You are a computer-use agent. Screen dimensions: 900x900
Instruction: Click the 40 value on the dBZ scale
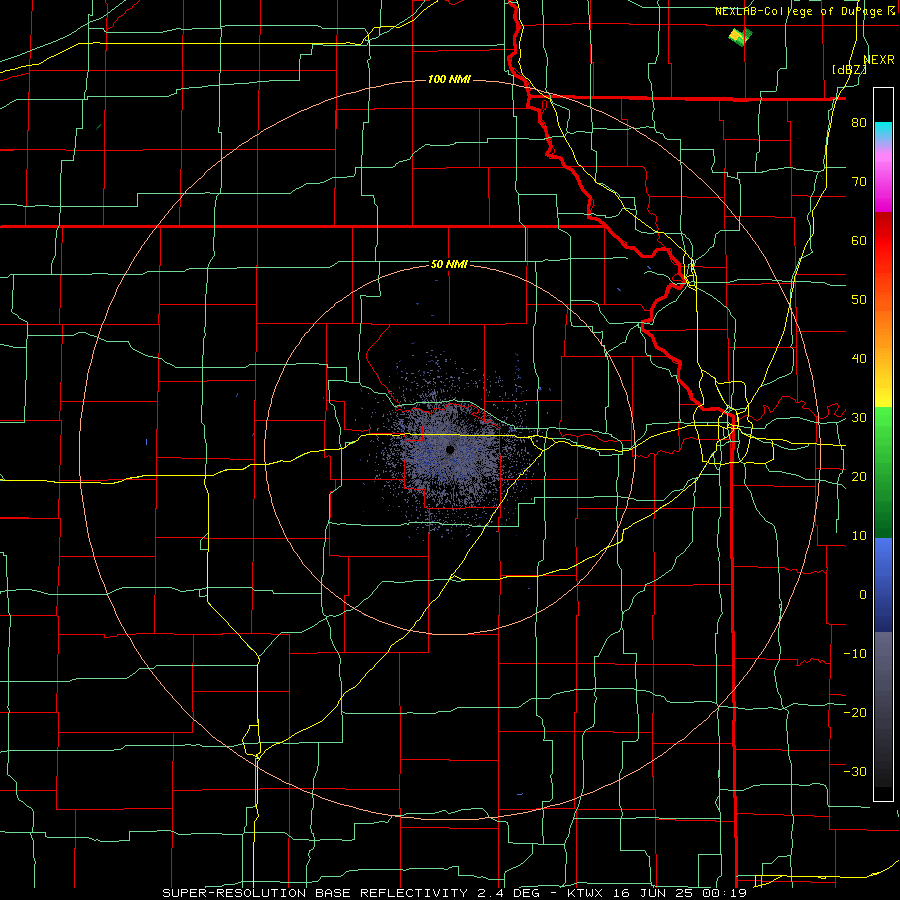[x=859, y=358]
